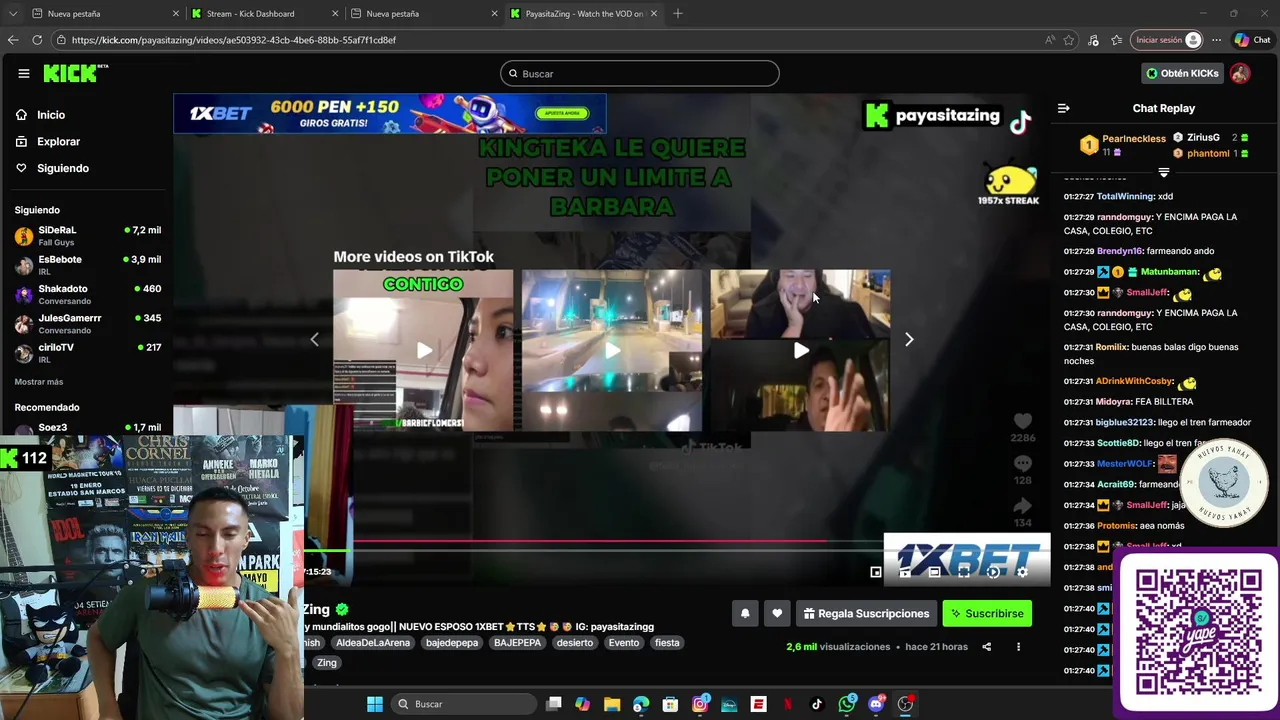This screenshot has width=1280, height=720.
Task: Click Iniciar sesión in browser toolbar
Action: (1166, 40)
